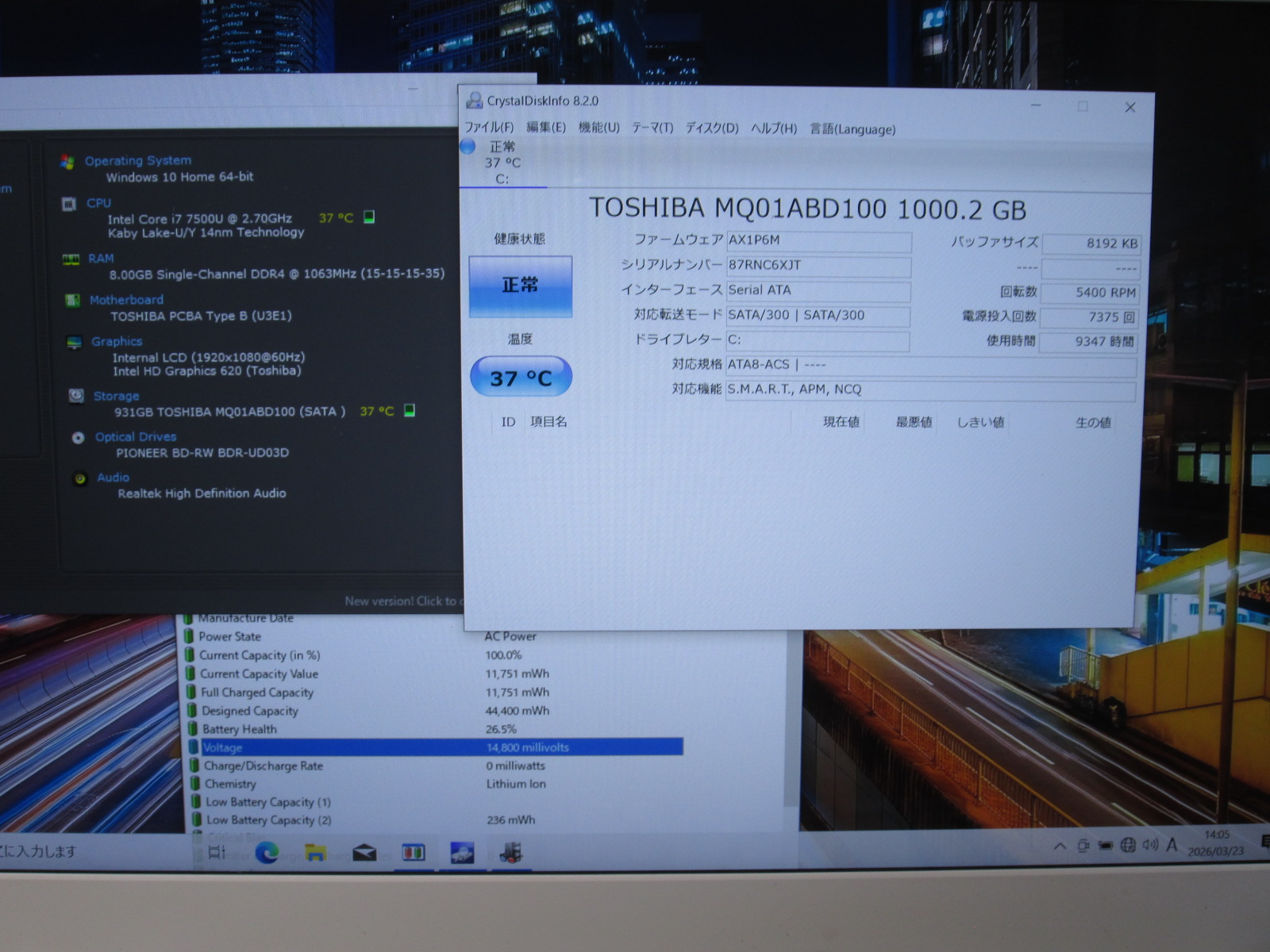Click the Storage hard drive icon
Image resolution: width=1270 pixels, height=952 pixels.
76,396
